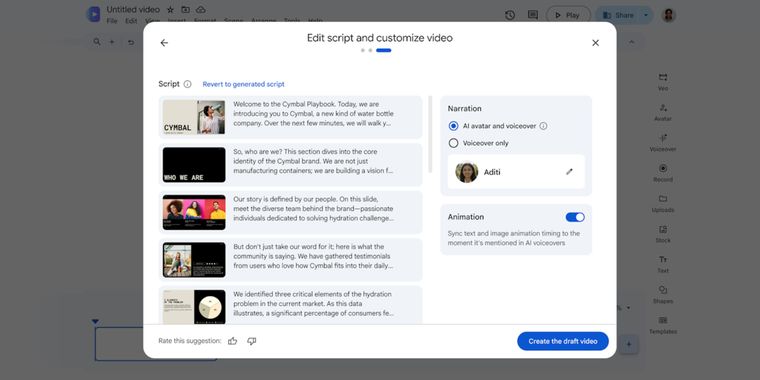This screenshot has width=760, height=380.
Task: Open the Avatar sidebar tool
Action: [663, 112]
